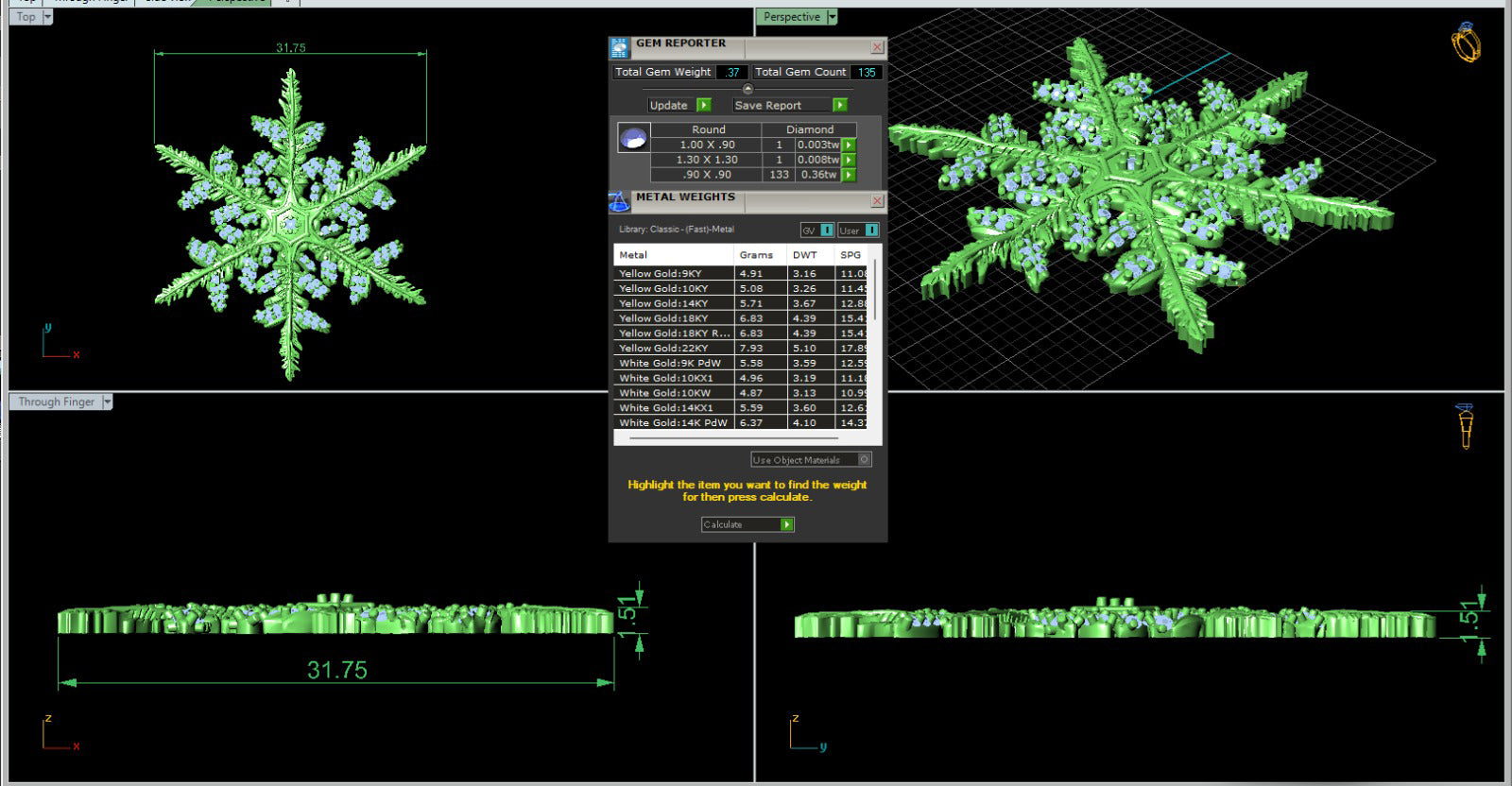Click green arrow for 0.008tw gem row
Screen dimensions: 1512x786
pyautogui.click(x=849, y=160)
